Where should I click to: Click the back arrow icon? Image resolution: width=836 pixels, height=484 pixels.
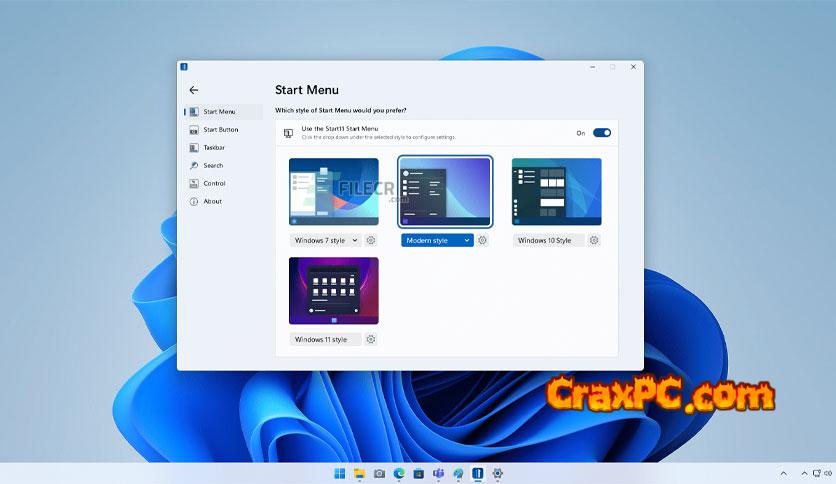click(x=194, y=90)
